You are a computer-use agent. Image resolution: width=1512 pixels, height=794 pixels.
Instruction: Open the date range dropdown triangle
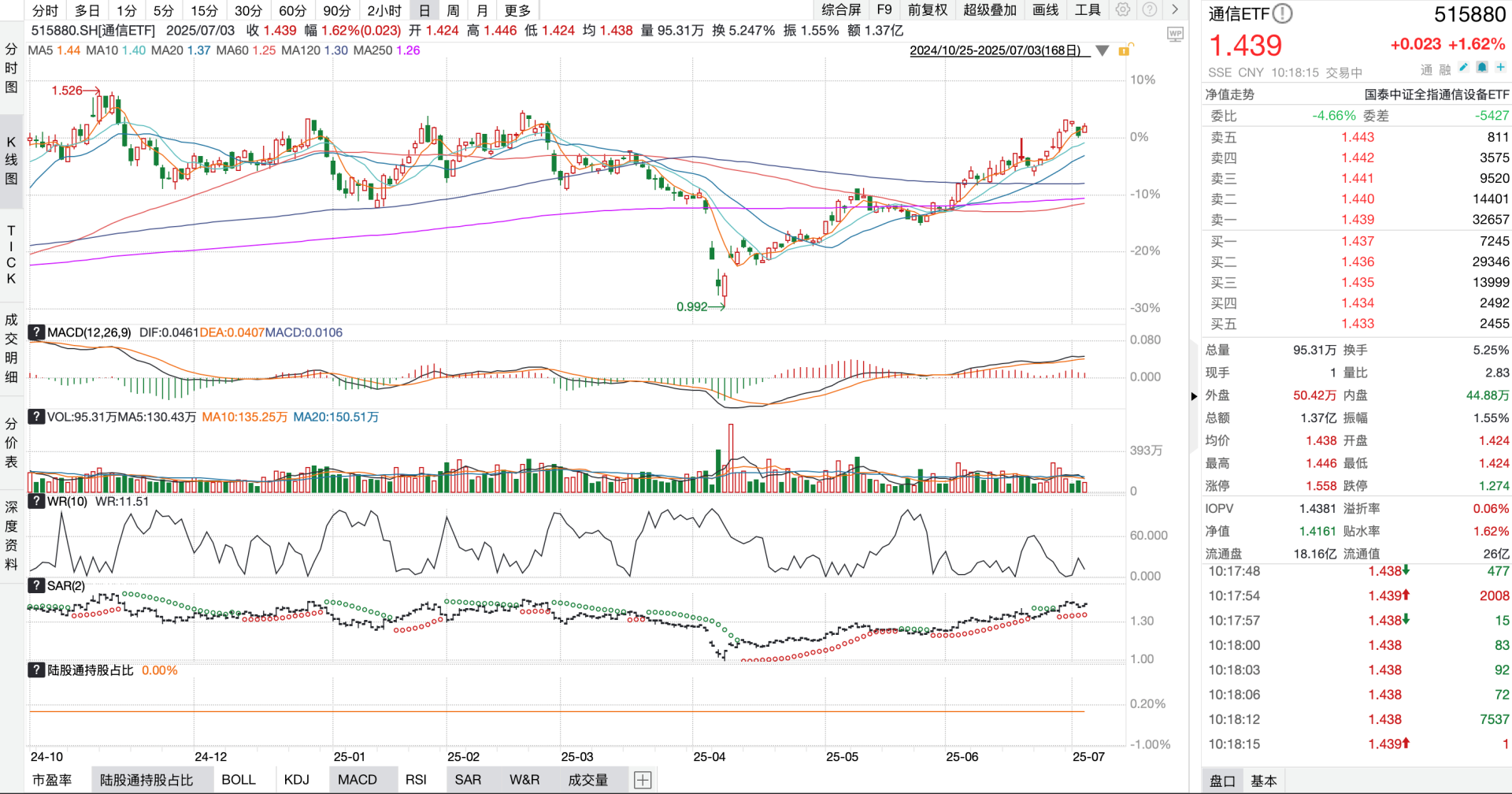coord(1102,50)
